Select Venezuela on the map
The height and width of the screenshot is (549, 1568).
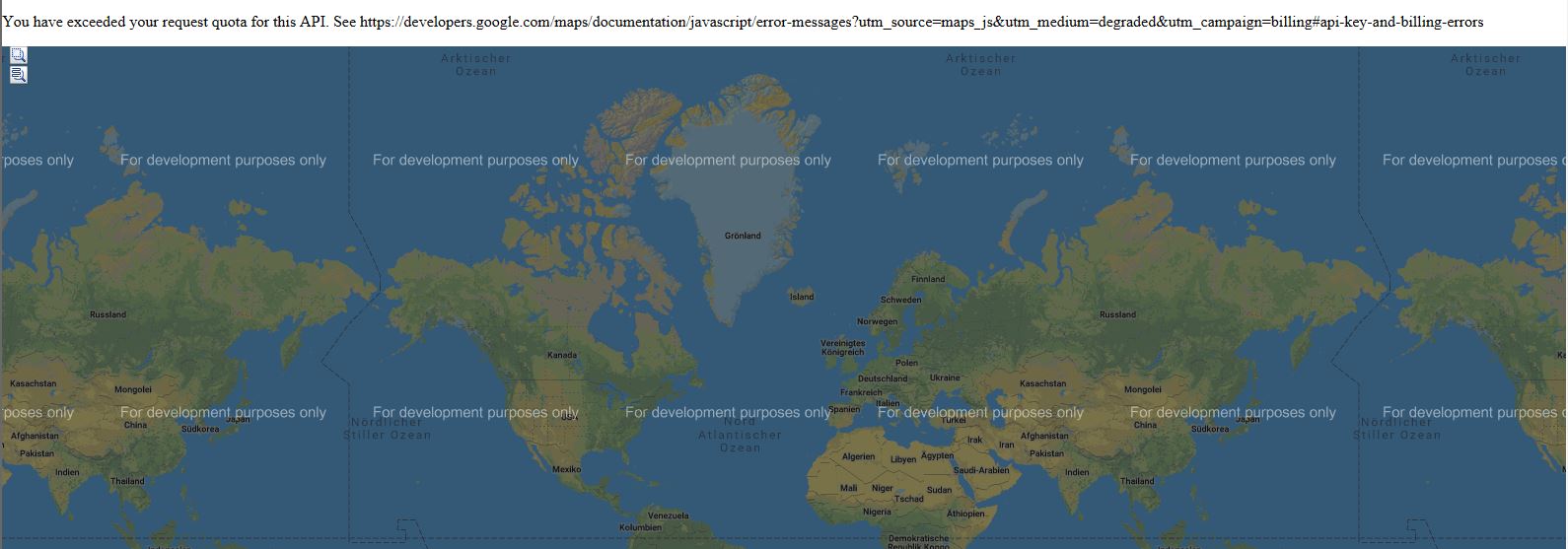tap(668, 515)
